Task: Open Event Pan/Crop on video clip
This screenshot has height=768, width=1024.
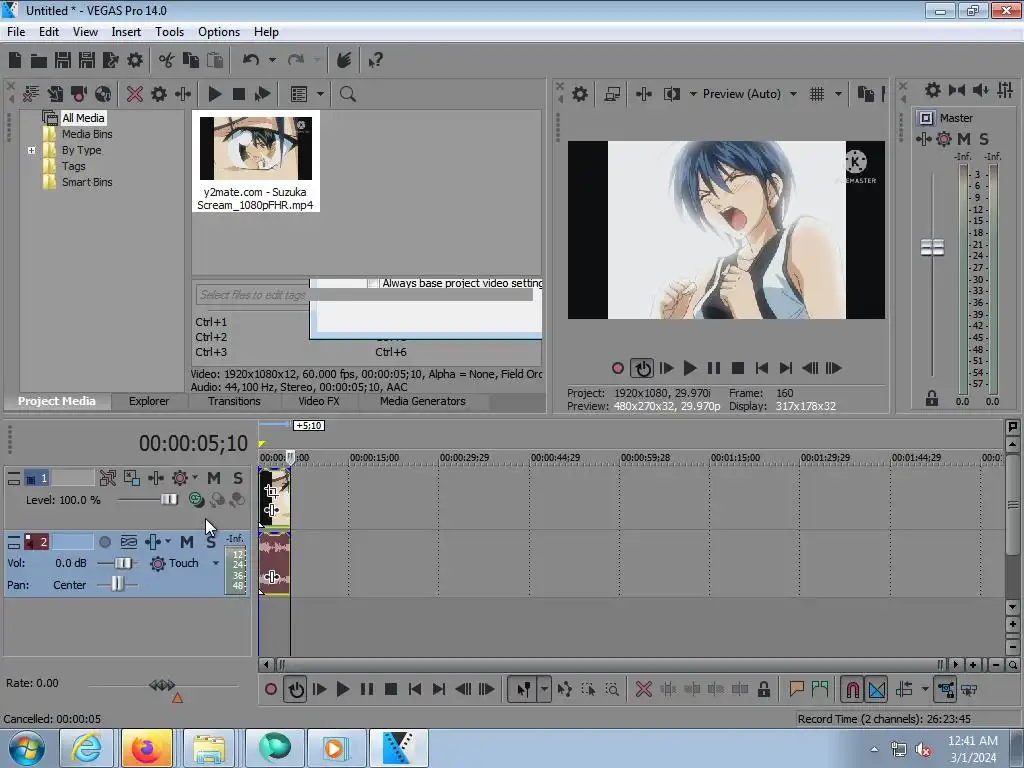Action: 272,492
